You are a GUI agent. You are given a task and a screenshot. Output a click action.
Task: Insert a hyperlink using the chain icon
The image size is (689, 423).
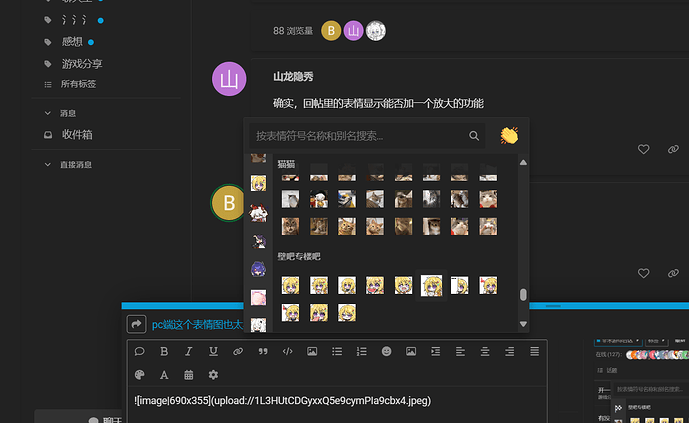point(238,351)
